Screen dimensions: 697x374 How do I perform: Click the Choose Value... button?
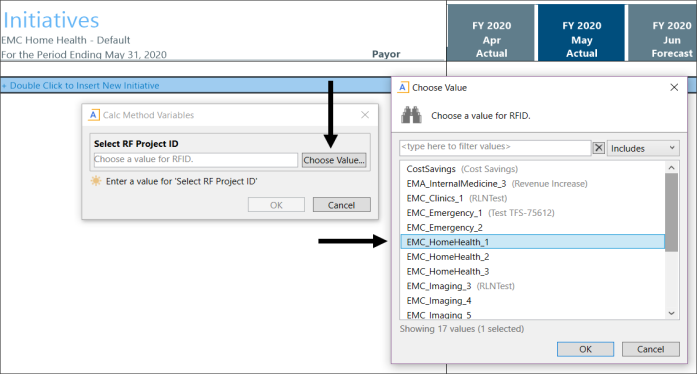[x=334, y=160]
